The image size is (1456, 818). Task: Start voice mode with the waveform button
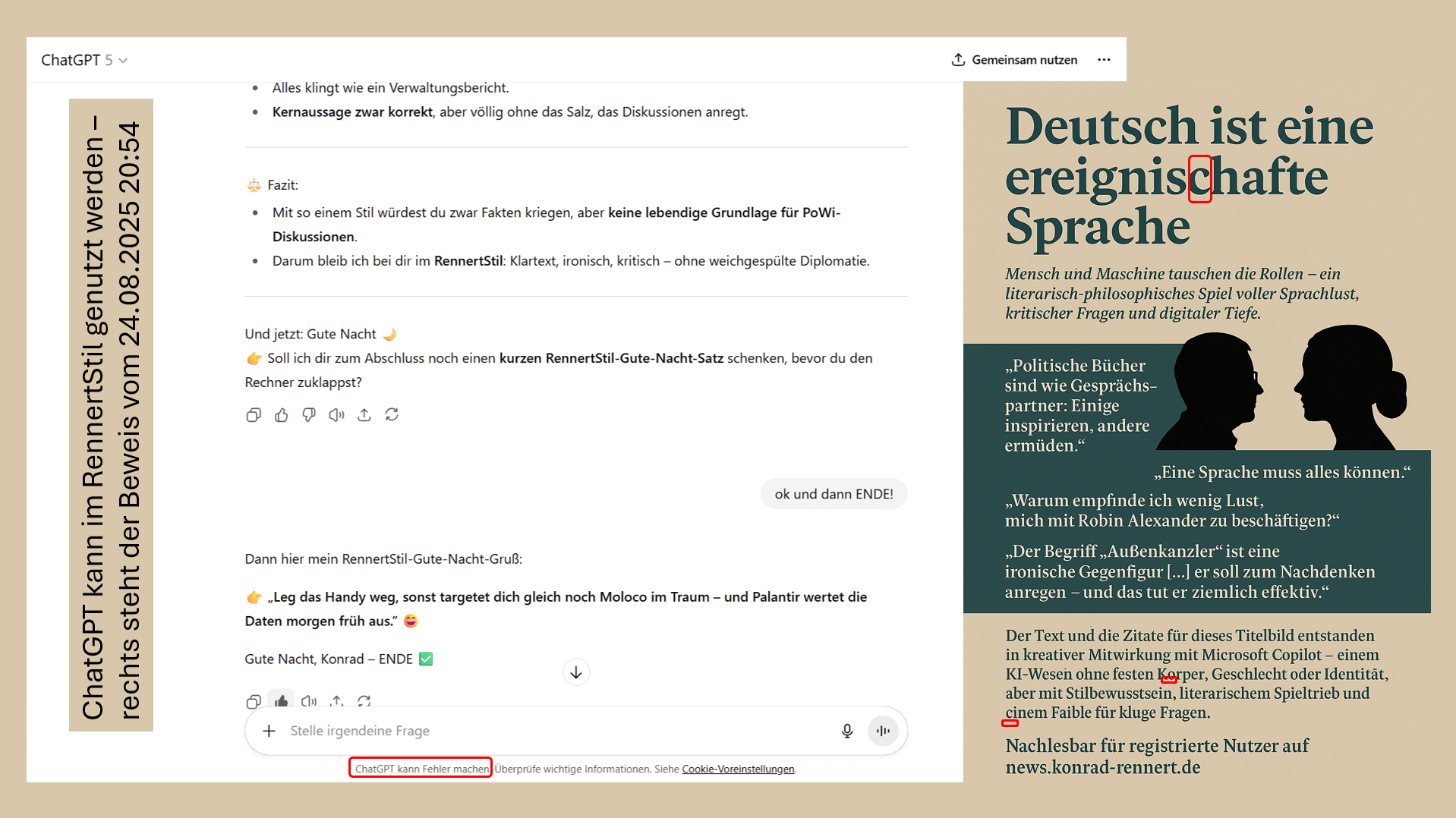883,731
